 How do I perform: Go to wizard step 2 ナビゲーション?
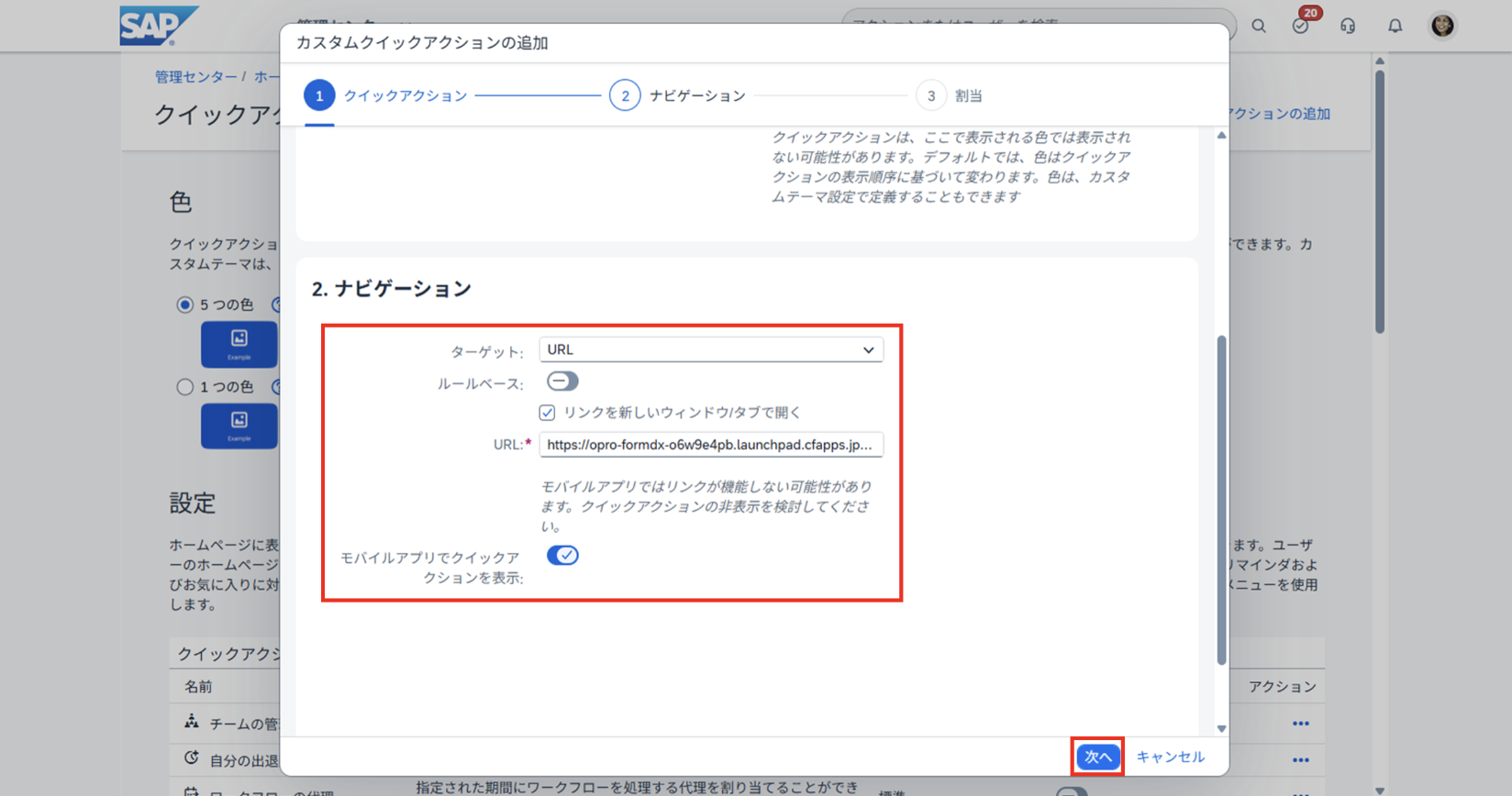click(x=625, y=95)
